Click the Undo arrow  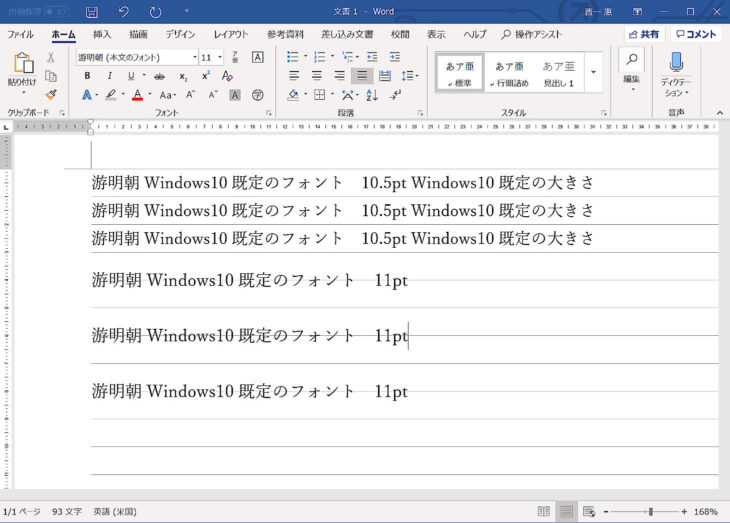[123, 12]
